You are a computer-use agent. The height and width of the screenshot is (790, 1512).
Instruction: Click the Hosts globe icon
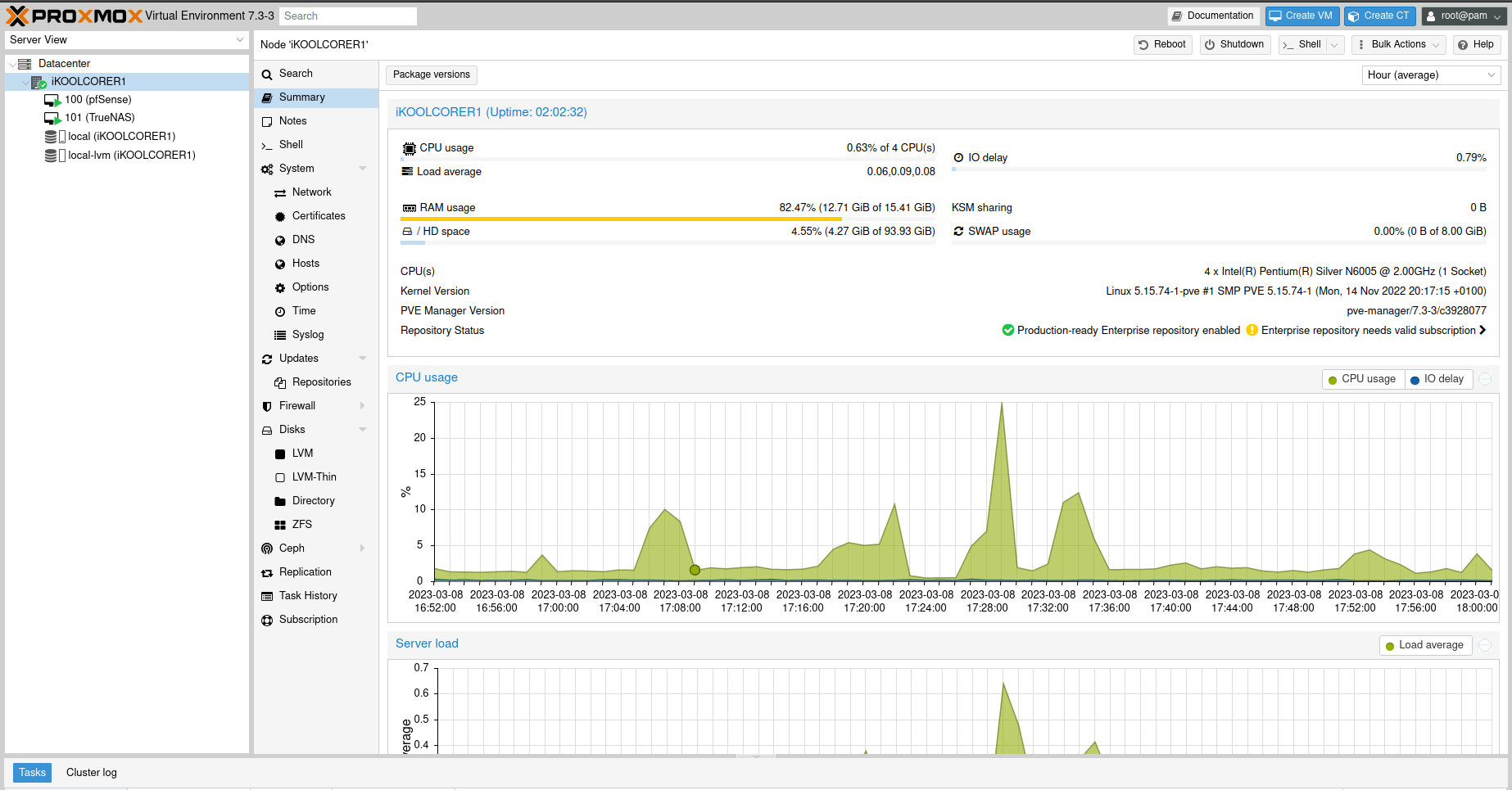click(x=280, y=264)
